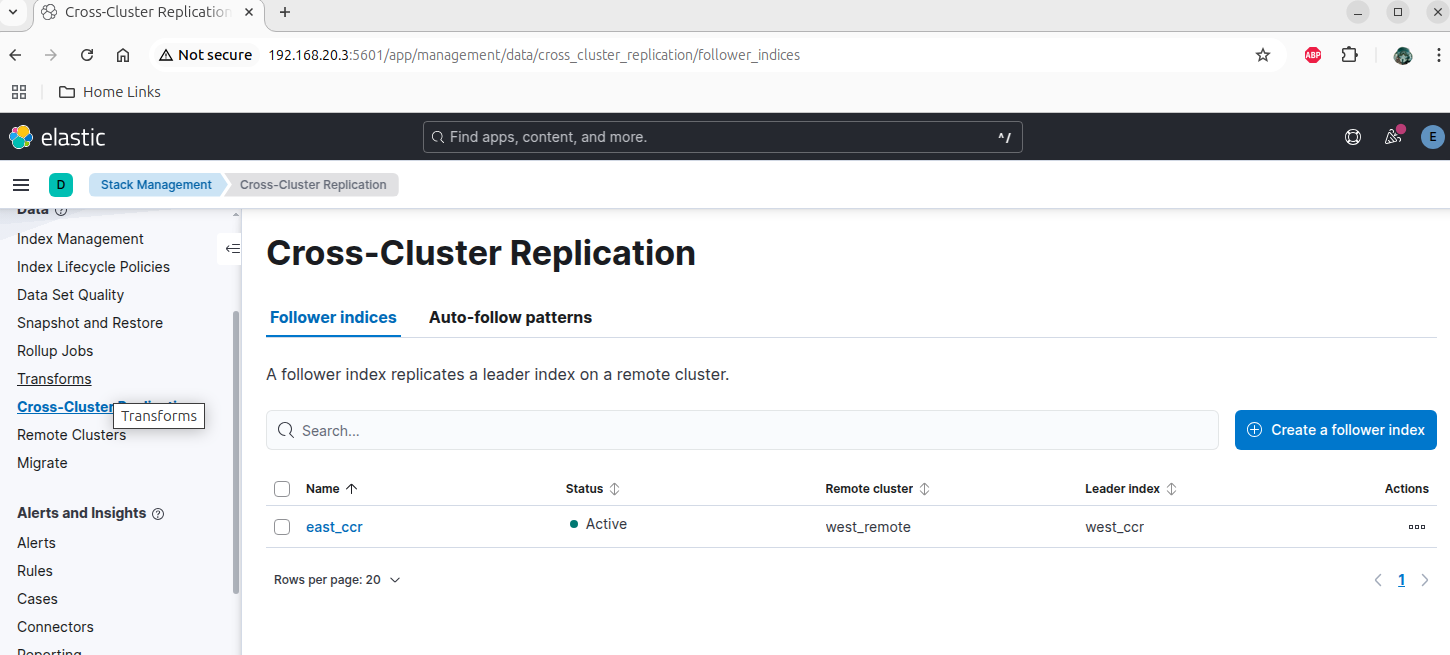The height and width of the screenshot is (655, 1450).
Task: Open the help menu lifebuoy icon
Action: pyautogui.click(x=1353, y=137)
